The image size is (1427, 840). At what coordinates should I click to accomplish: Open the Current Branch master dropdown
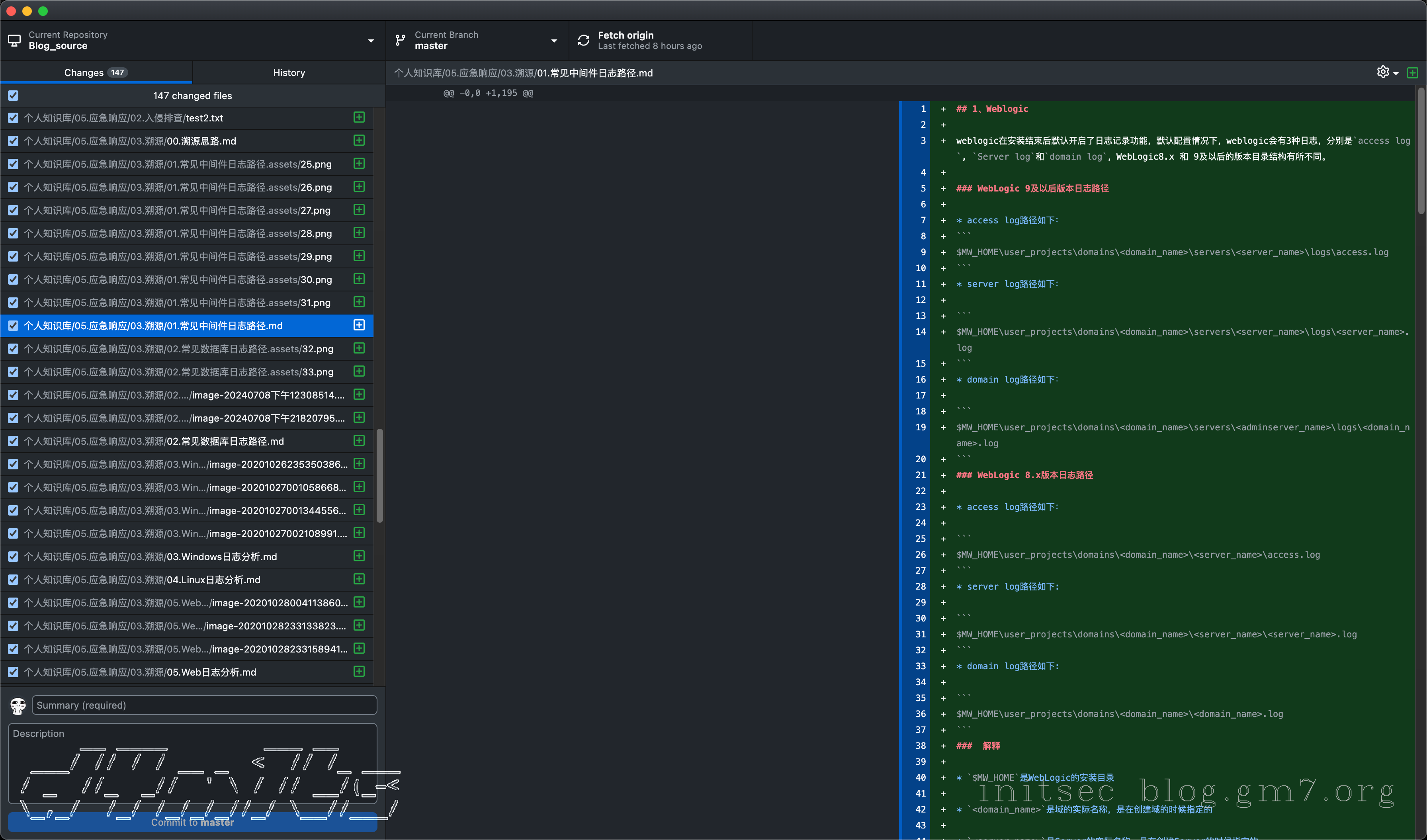554,41
